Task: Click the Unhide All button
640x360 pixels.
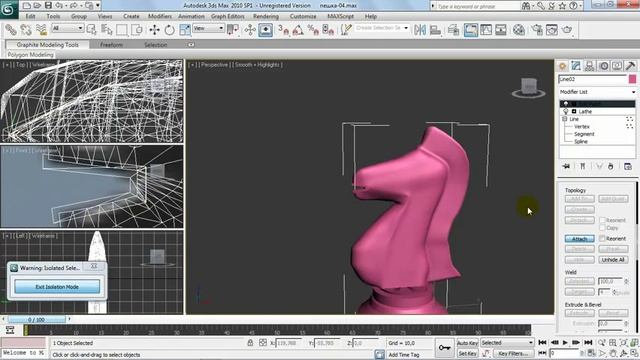Action: tap(613, 260)
